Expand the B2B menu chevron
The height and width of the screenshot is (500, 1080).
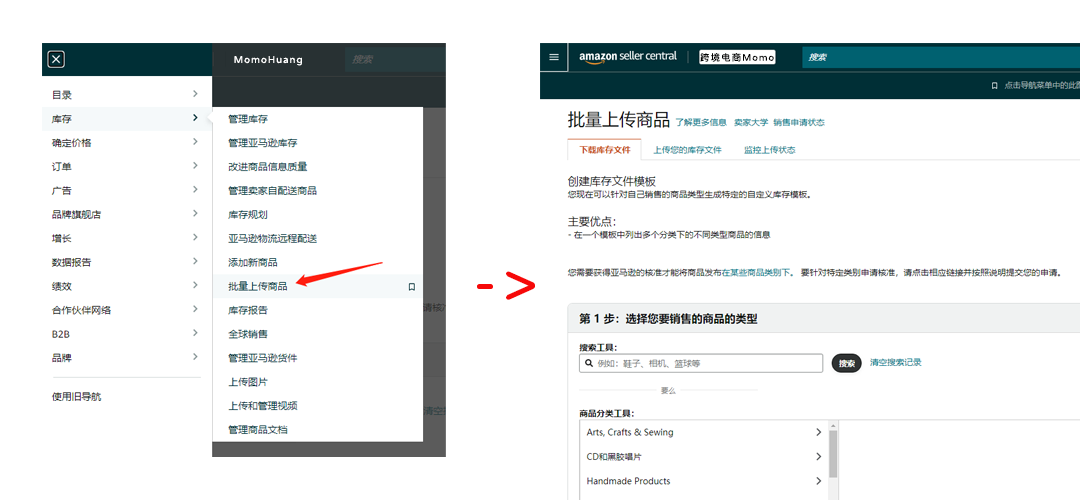click(195, 333)
